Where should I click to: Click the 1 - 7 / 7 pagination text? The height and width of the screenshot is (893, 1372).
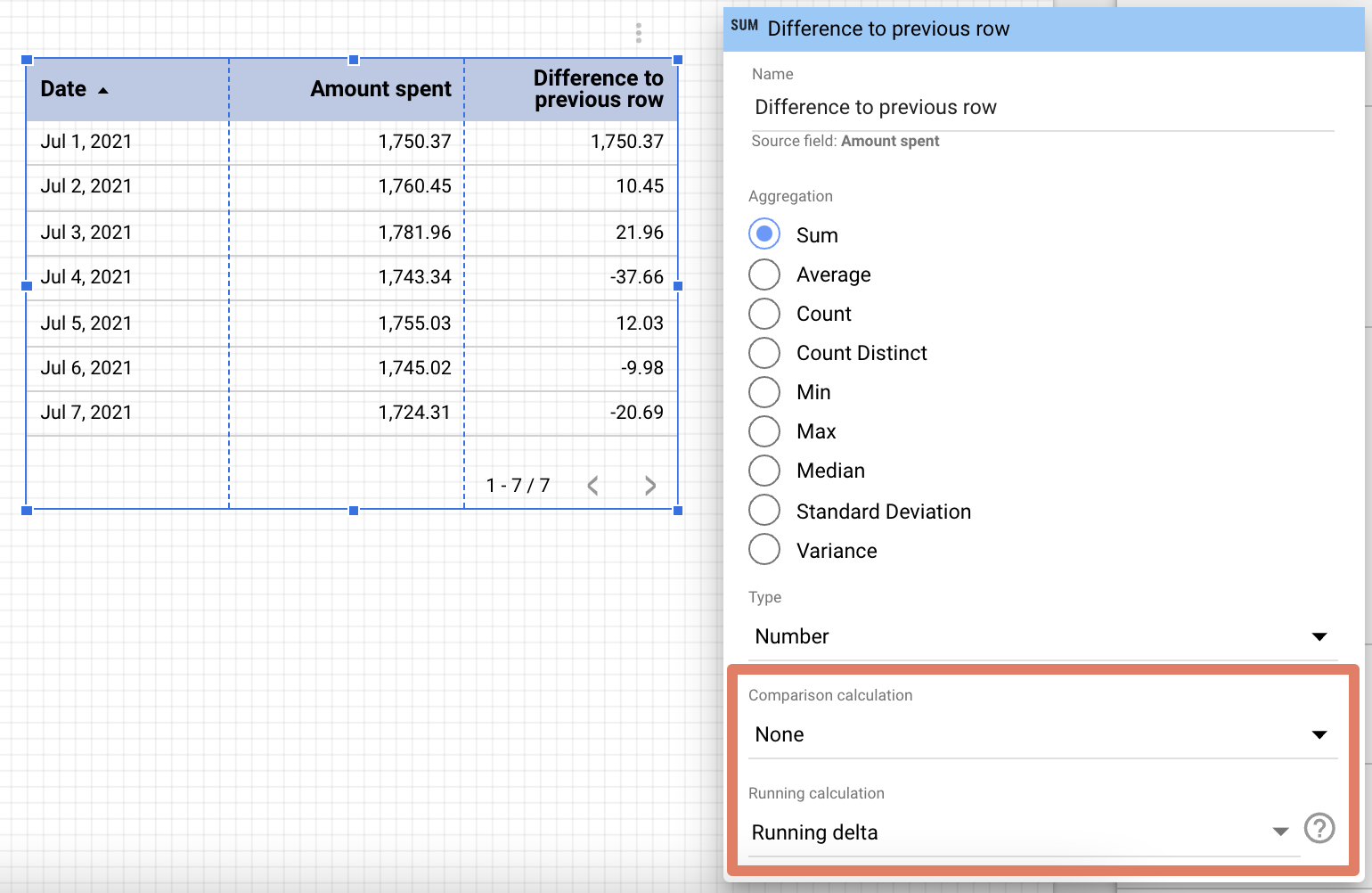click(x=518, y=486)
